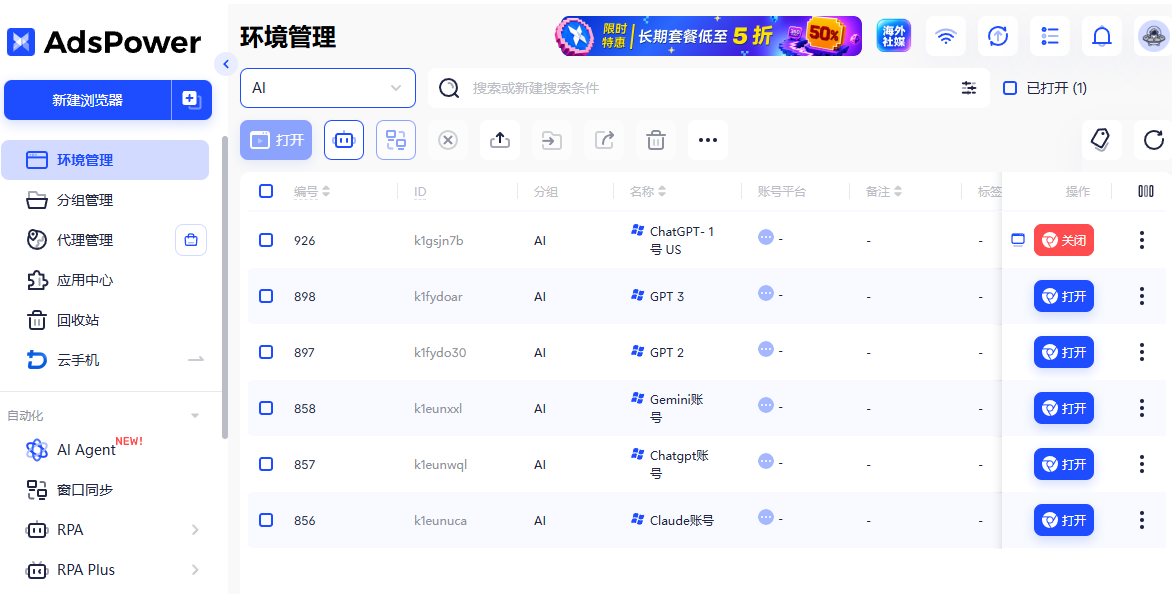Viewport: 1172px width, 594px height.
Task: Refresh the profile list
Action: (1153, 140)
